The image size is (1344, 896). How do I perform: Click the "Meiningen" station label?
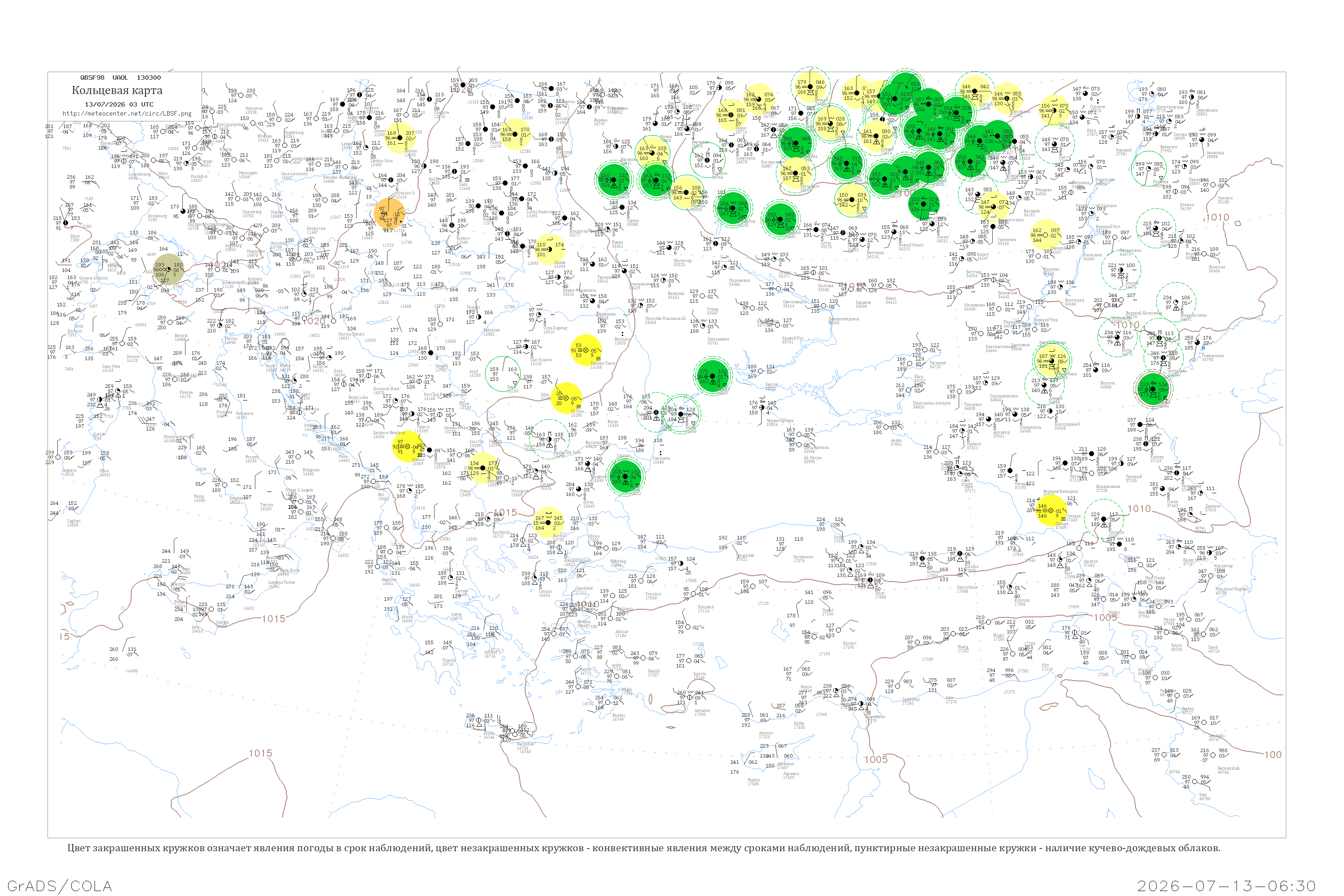coord(248,173)
